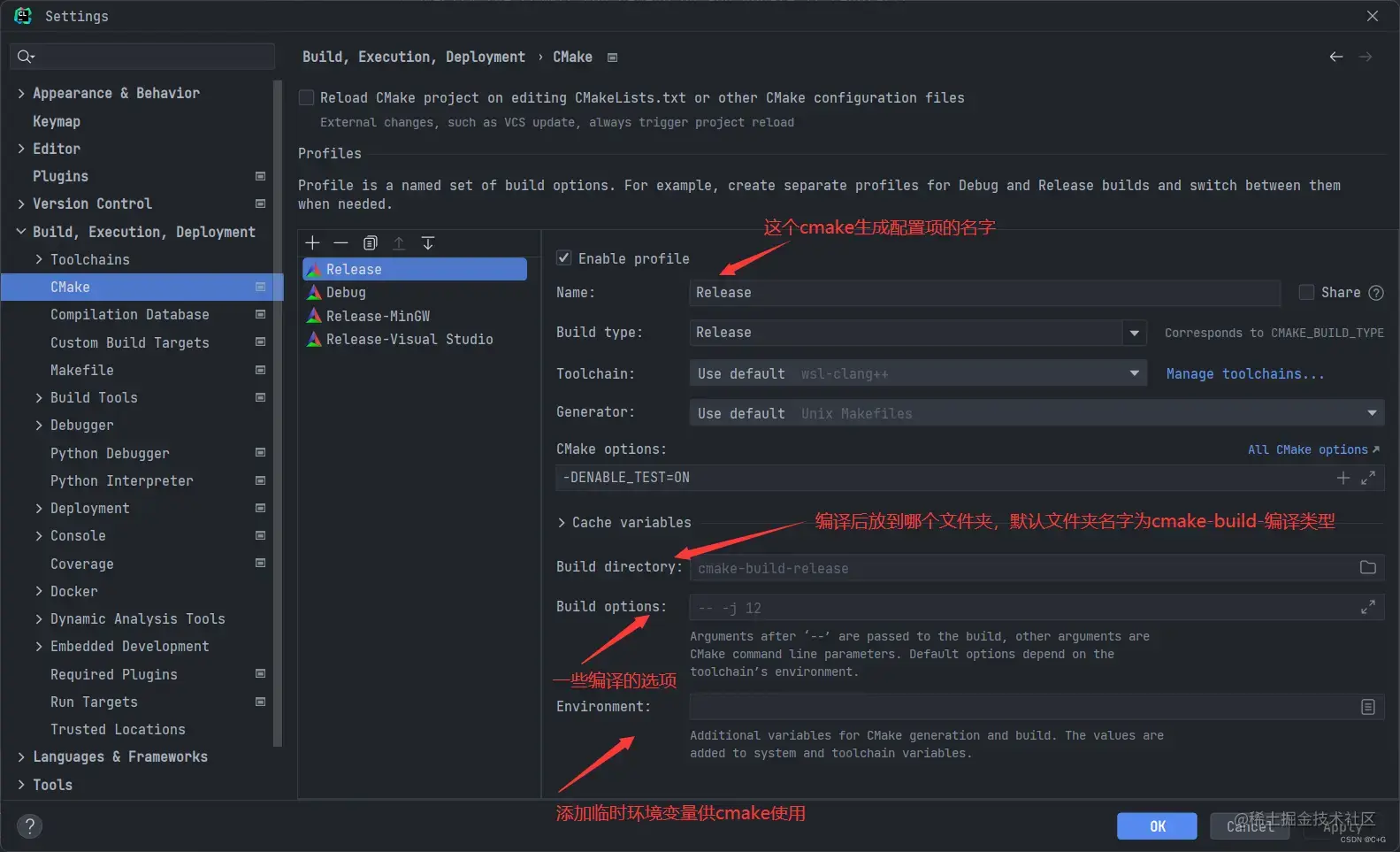Viewport: 1400px width, 852px height.
Task: Click the project-level icon on the Run Targets row
Action: 260,702
